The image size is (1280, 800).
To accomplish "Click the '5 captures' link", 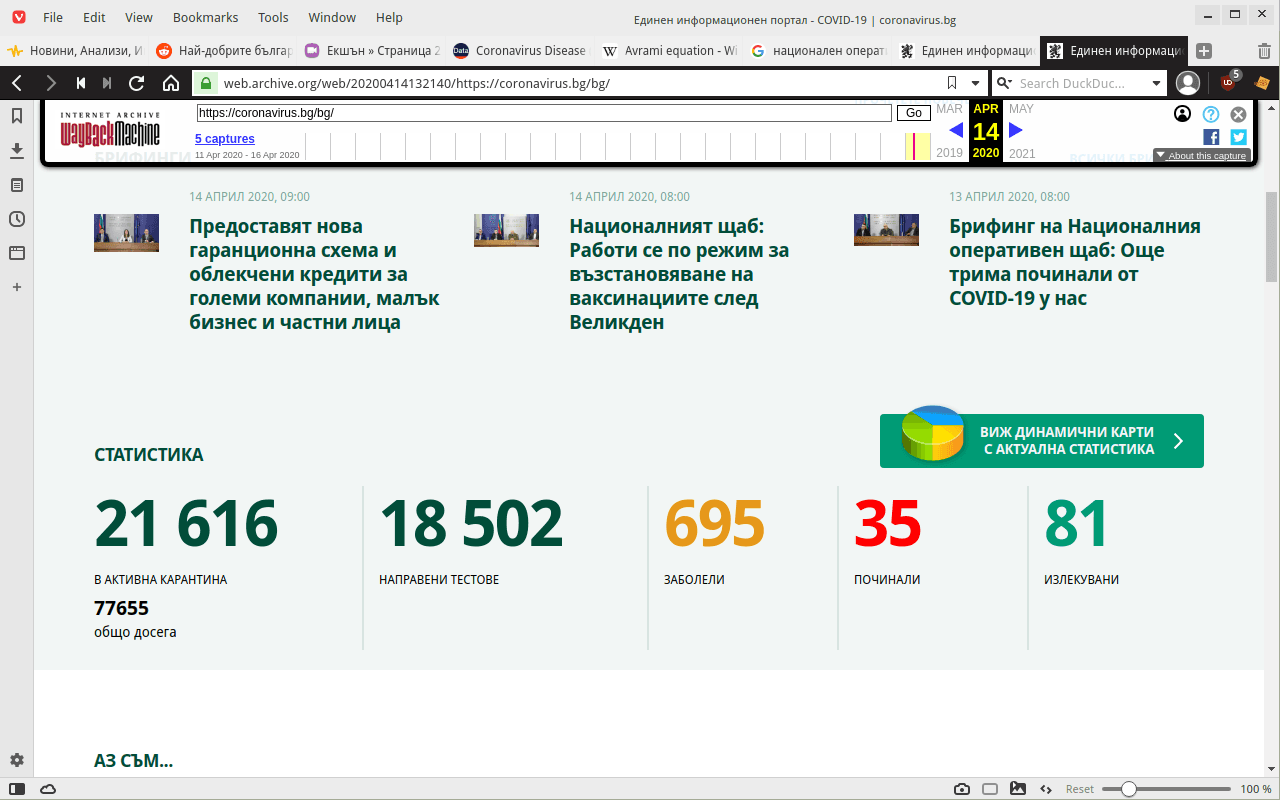I will point(225,139).
